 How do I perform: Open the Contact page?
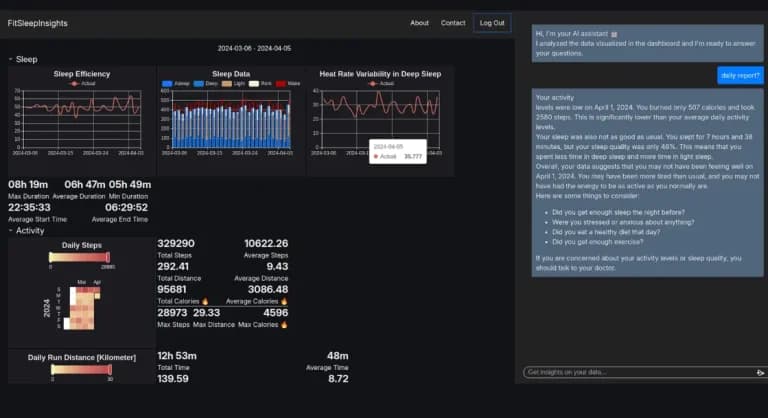point(453,23)
